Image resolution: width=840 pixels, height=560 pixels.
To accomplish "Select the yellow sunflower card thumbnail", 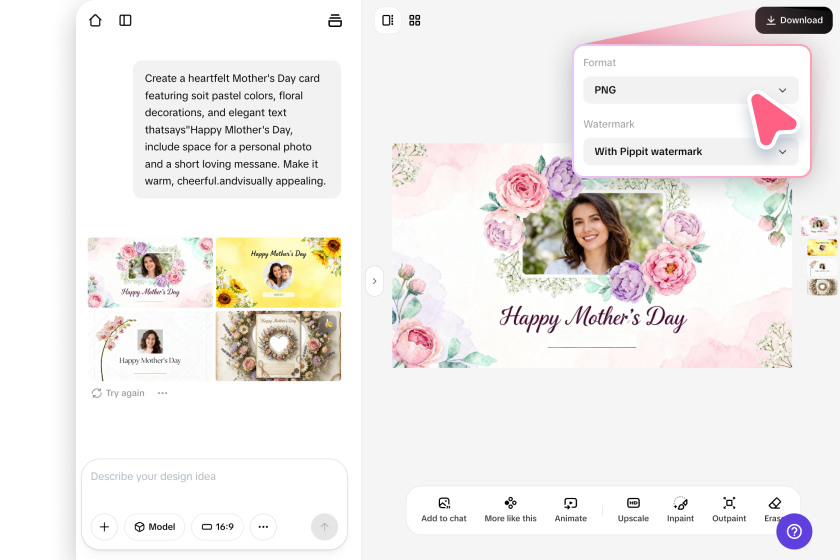I will (x=279, y=272).
